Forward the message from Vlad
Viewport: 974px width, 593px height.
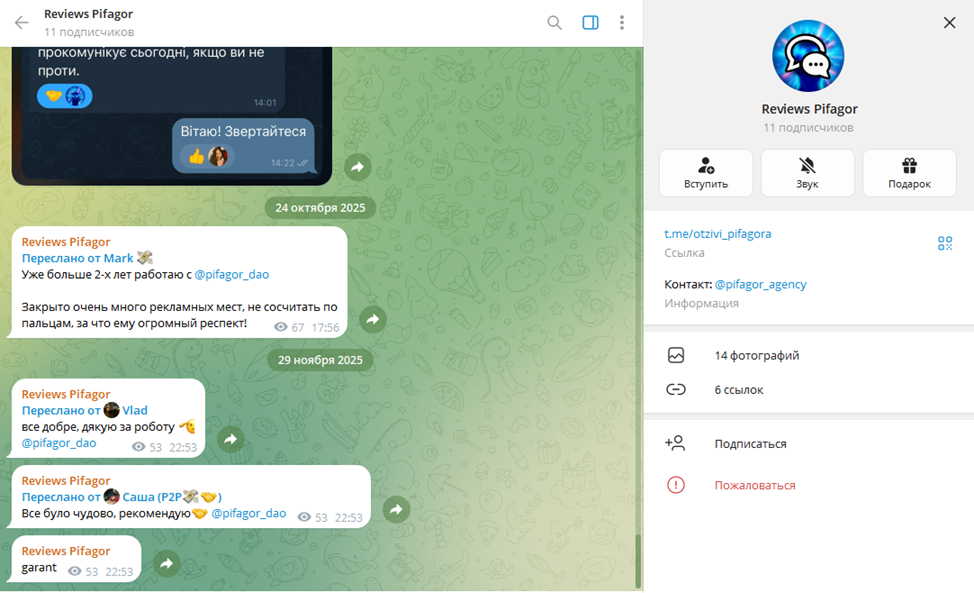tap(230, 439)
